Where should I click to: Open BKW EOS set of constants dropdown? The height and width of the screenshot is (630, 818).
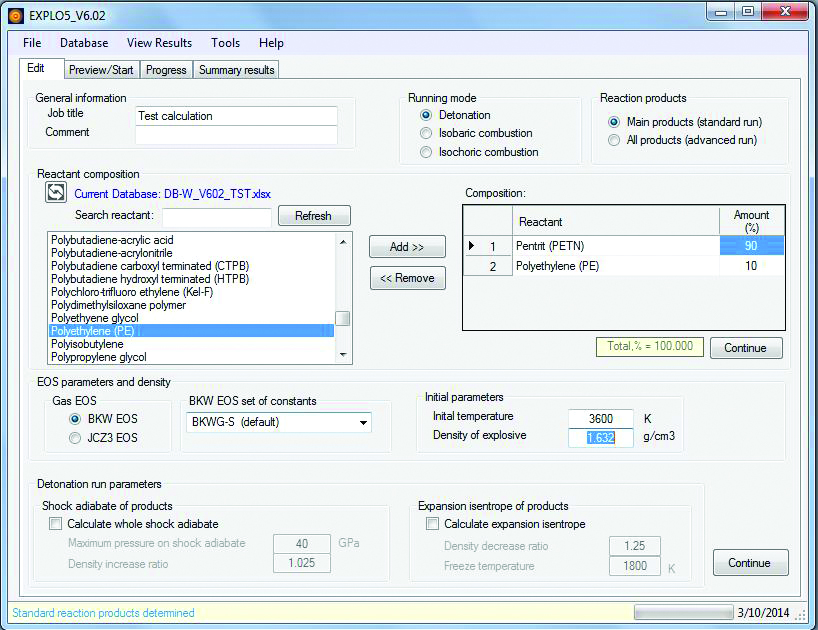point(363,422)
